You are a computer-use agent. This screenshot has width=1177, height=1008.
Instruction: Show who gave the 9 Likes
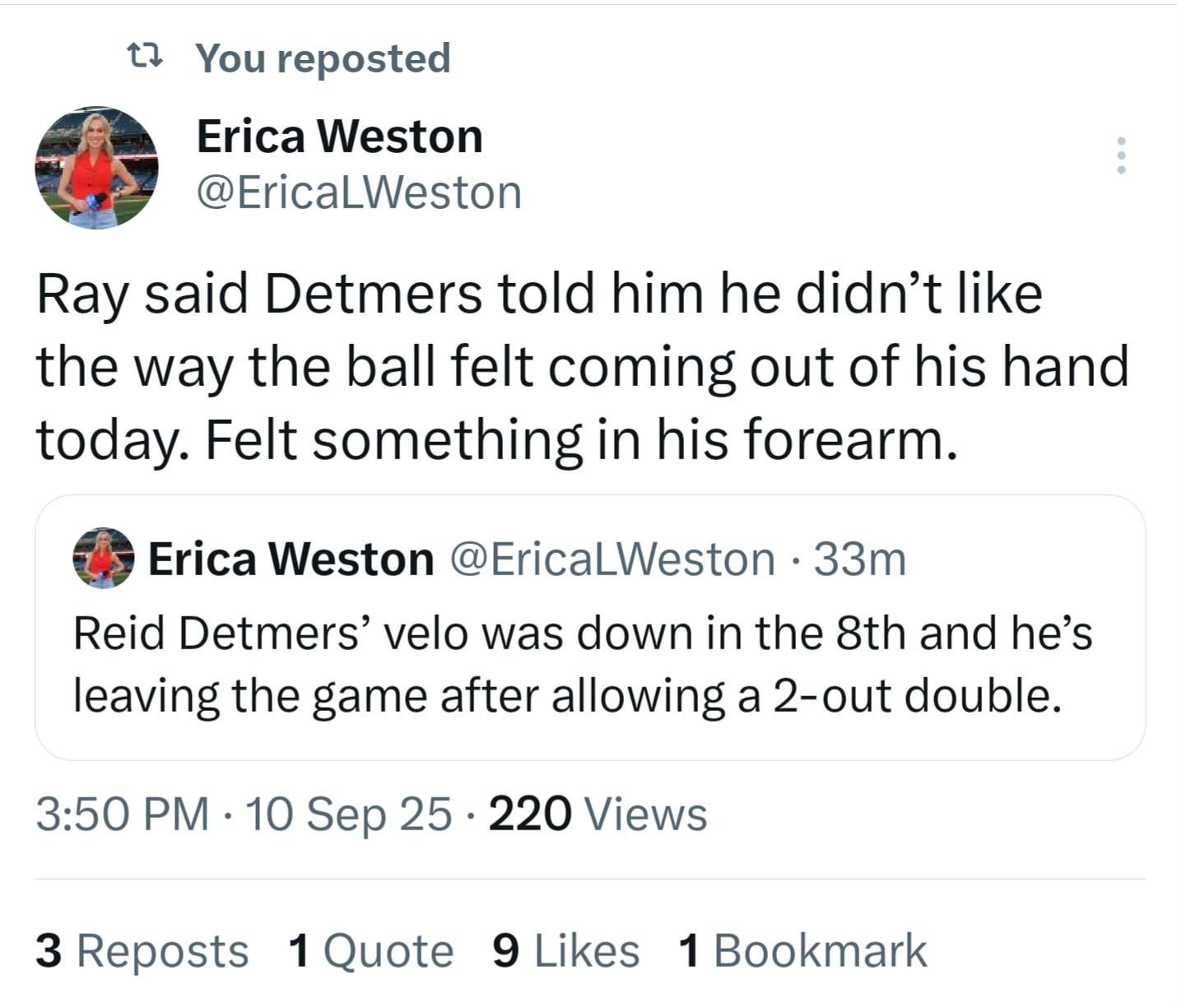click(565, 951)
